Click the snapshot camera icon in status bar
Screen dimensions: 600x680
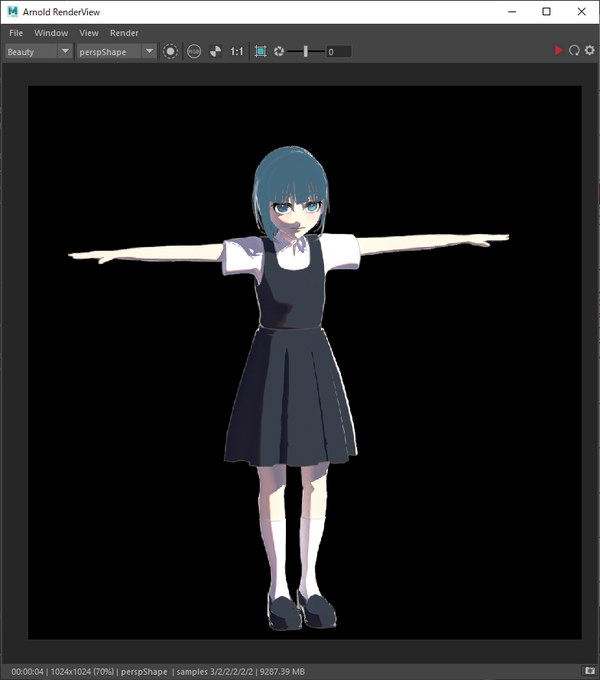click(x=590, y=671)
